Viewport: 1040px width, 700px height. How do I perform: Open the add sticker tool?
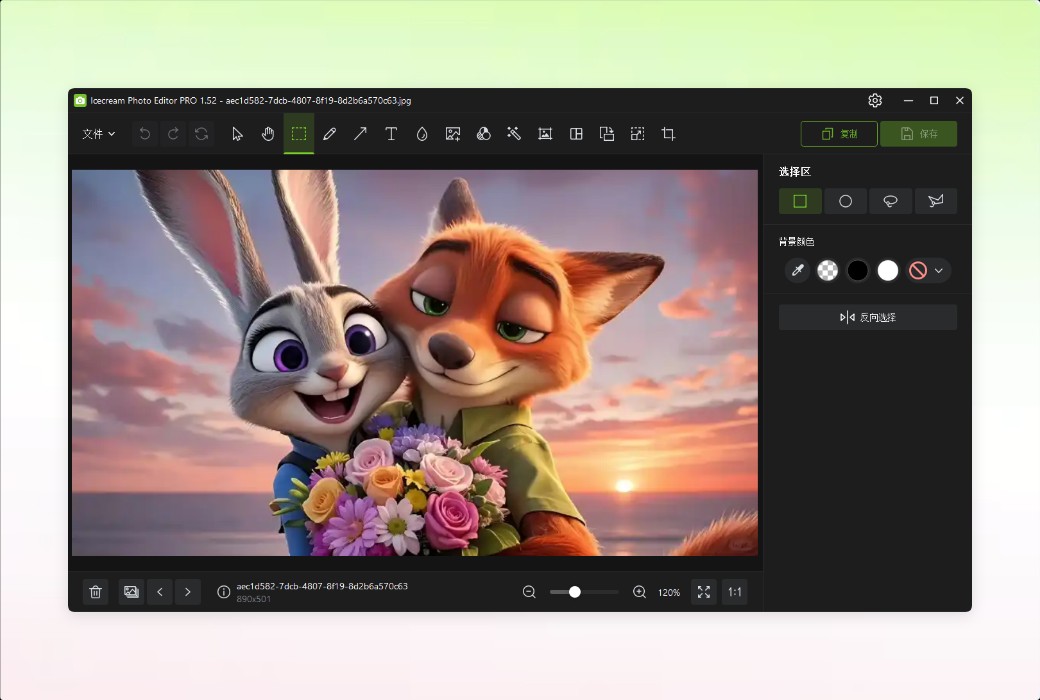point(452,133)
